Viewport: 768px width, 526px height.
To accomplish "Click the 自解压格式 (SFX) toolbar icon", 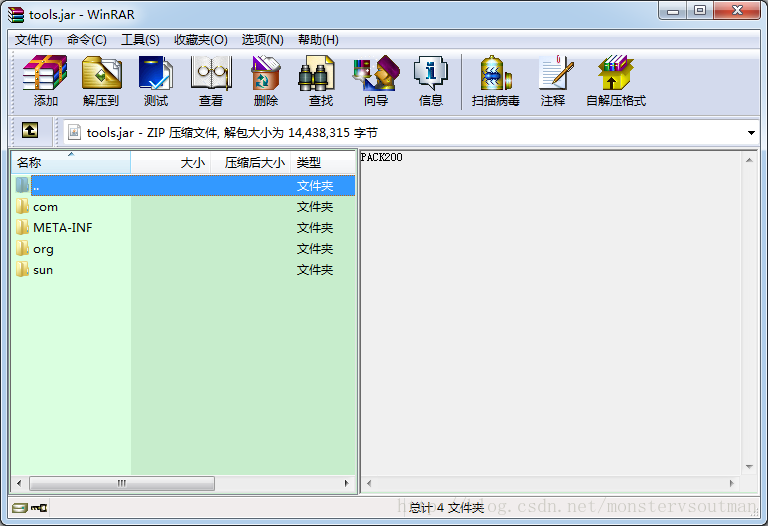I will (x=616, y=73).
